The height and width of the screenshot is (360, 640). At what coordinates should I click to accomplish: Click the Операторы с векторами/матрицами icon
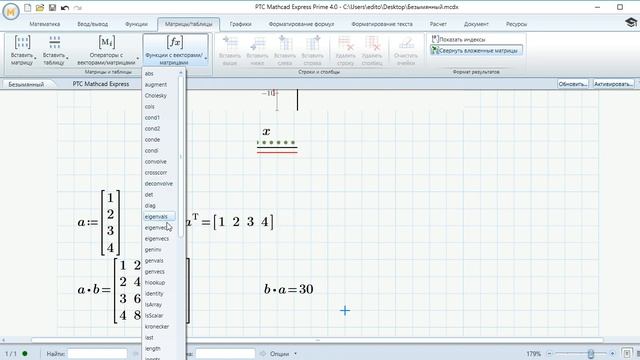107,42
